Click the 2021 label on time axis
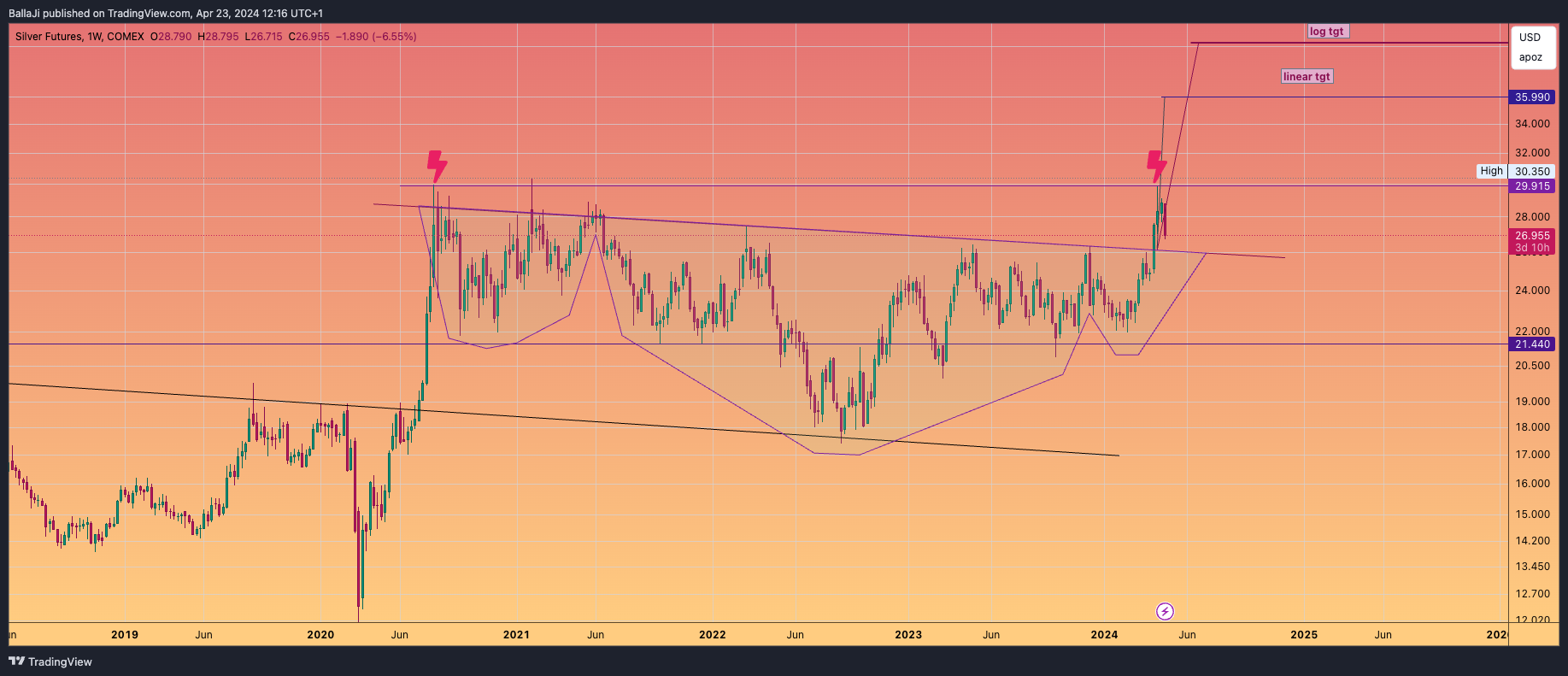This screenshot has height=676, width=1568. (x=516, y=635)
